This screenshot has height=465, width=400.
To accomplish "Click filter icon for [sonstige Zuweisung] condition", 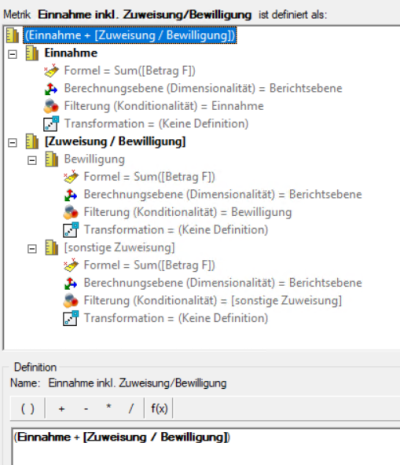I will coord(71,300).
